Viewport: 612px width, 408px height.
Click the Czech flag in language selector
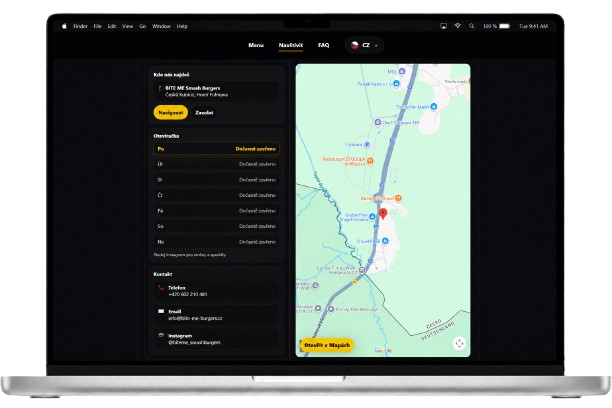354,45
